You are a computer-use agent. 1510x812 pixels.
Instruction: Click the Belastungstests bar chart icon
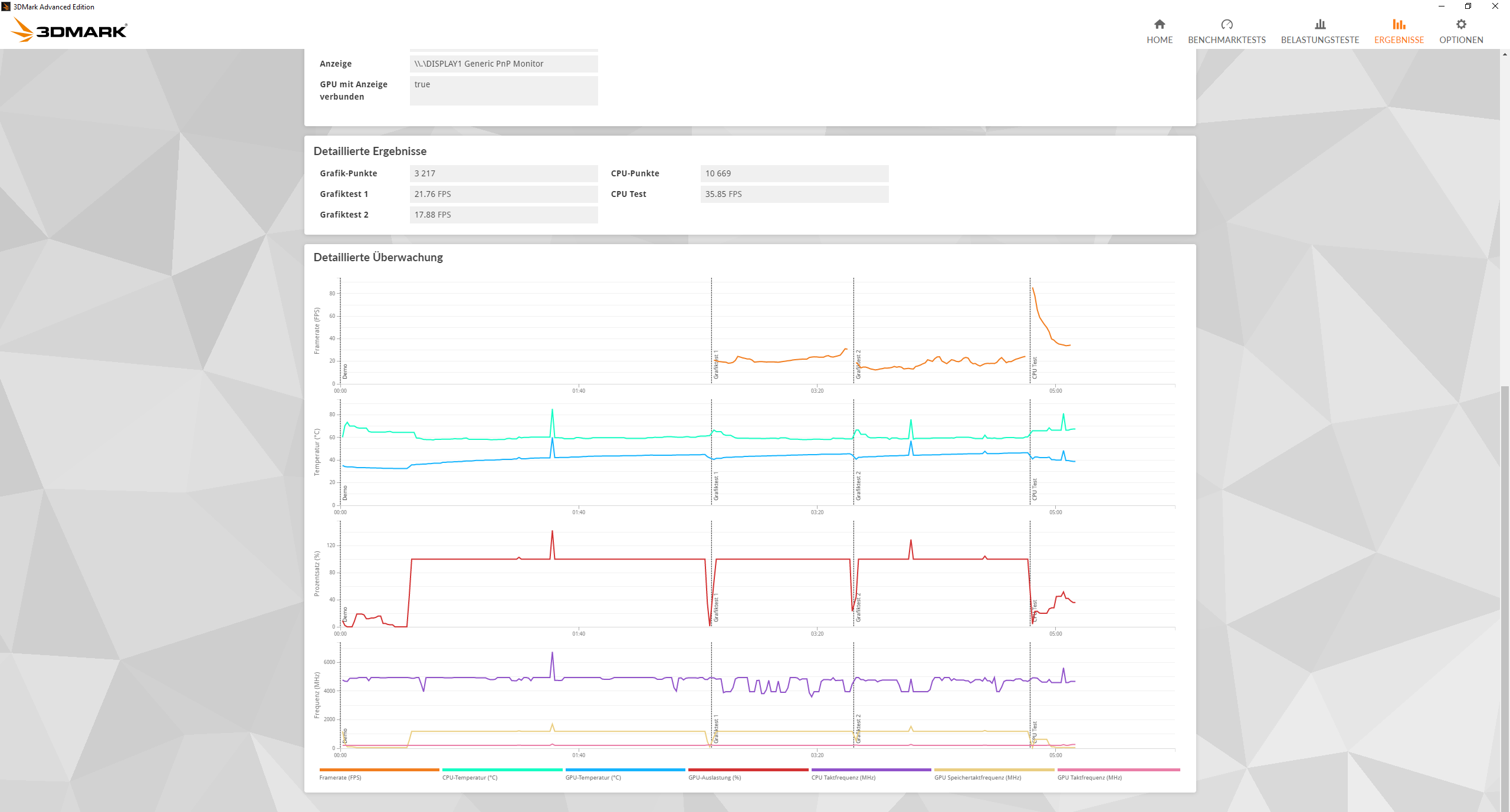tap(1319, 24)
